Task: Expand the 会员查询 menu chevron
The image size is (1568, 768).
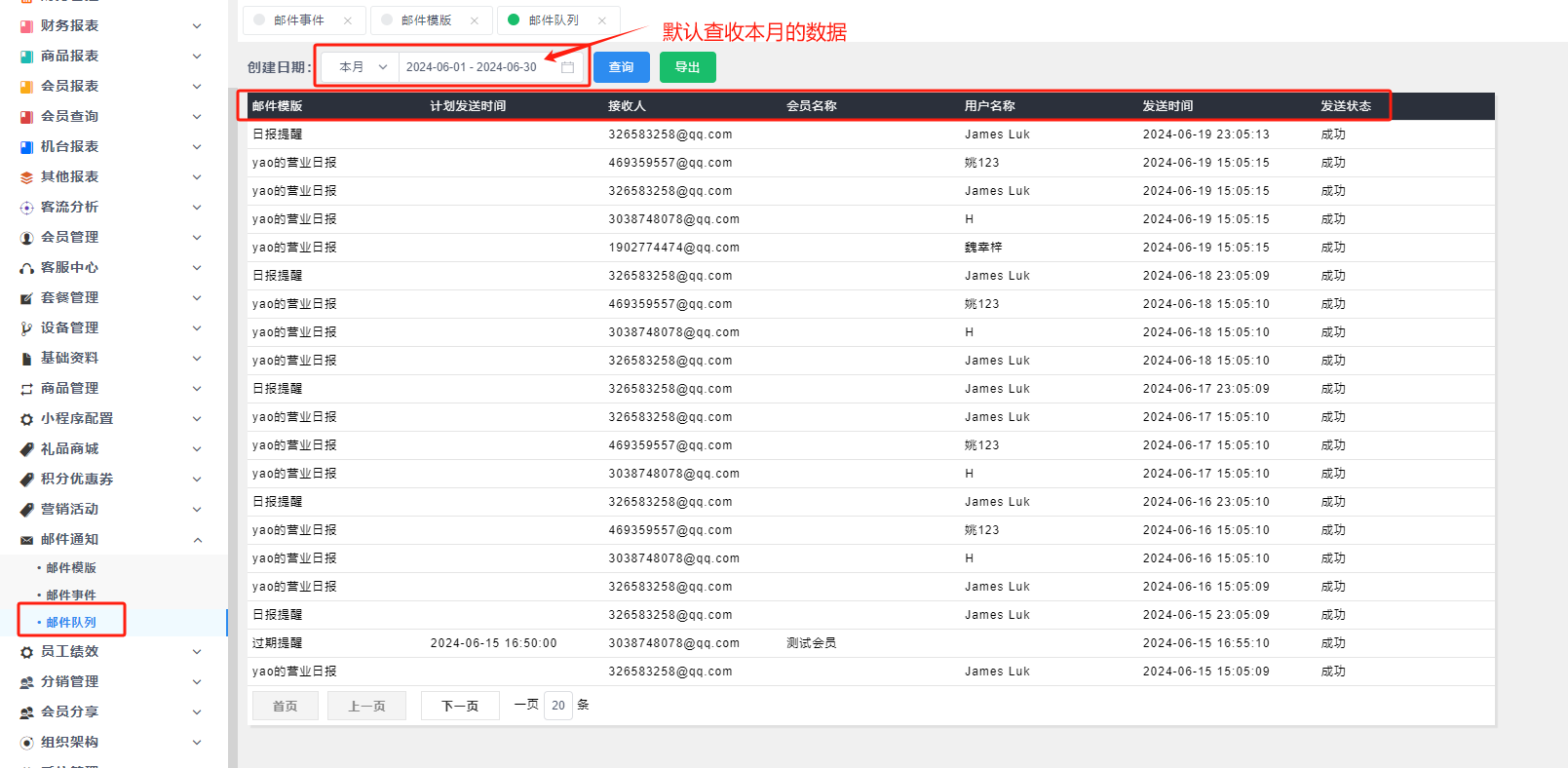Action: point(197,117)
